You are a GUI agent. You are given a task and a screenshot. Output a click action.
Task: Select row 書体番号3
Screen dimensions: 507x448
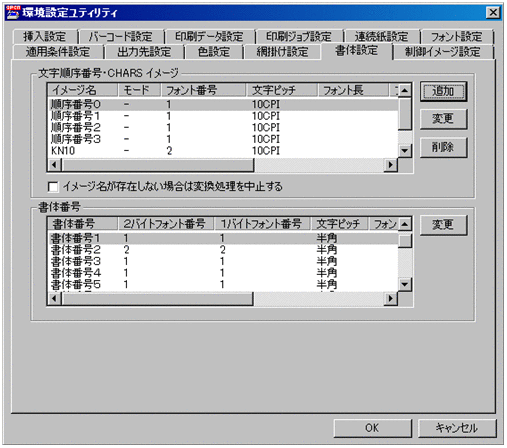click(x=223, y=262)
